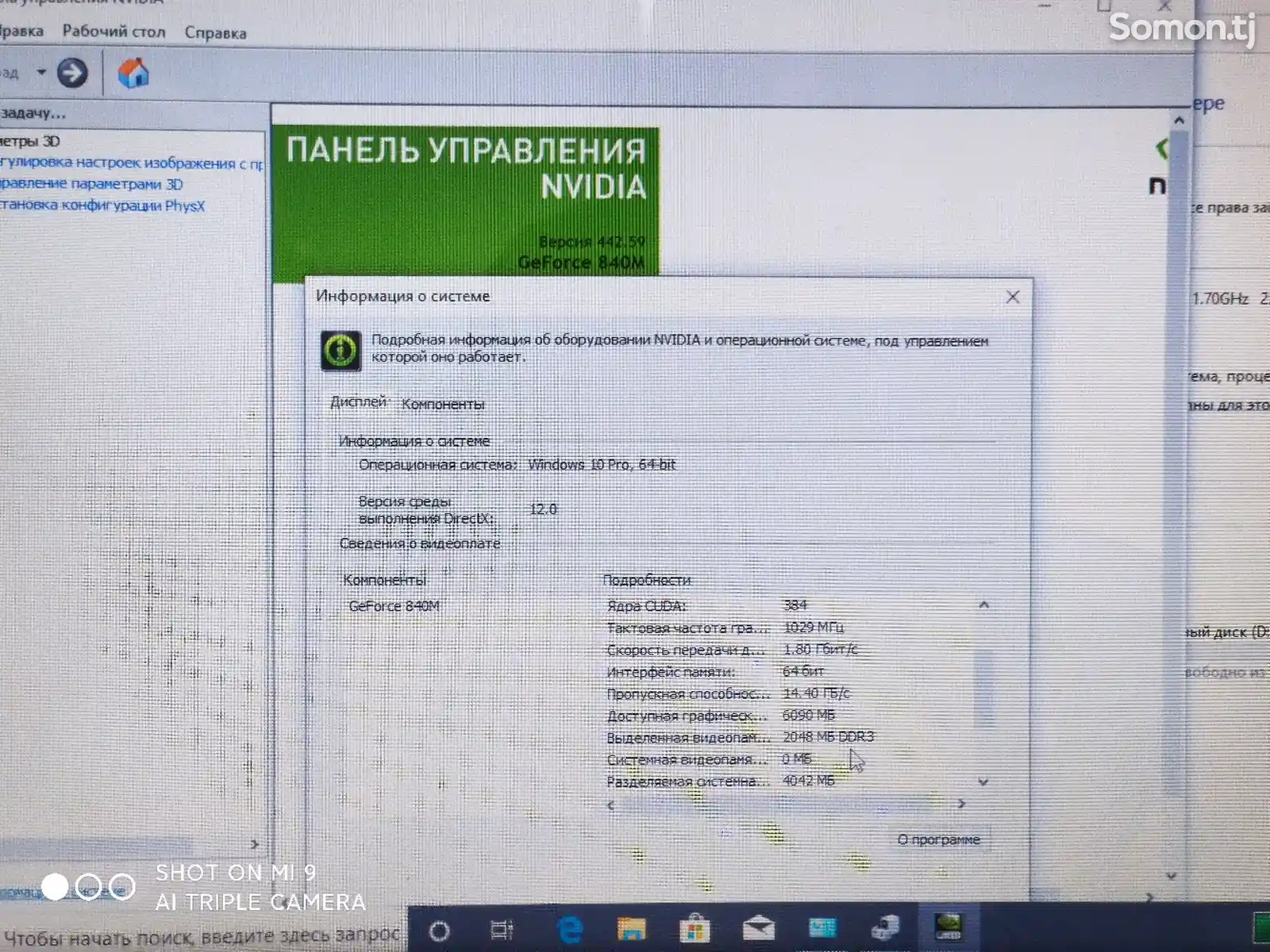
Task: Select the 'Ядра CUDA' row value 384
Action: (795, 605)
